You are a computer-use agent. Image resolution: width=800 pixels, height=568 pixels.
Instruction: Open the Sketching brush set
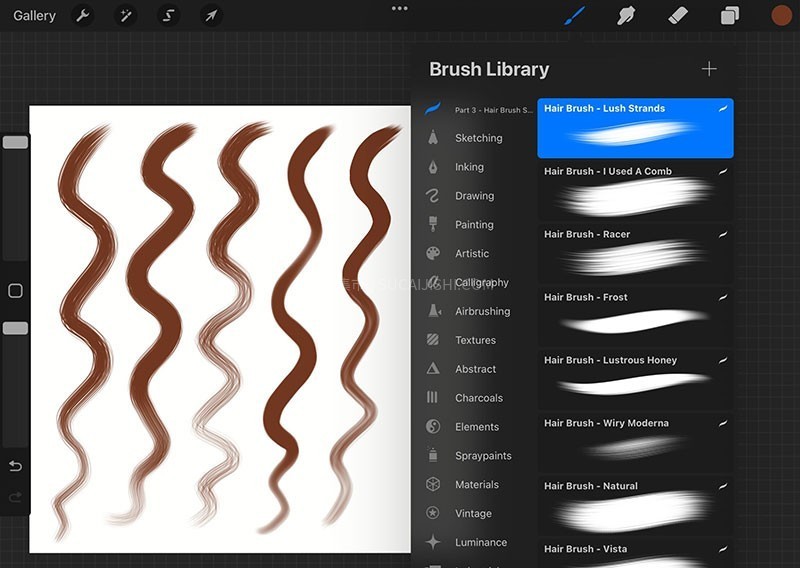(x=480, y=138)
